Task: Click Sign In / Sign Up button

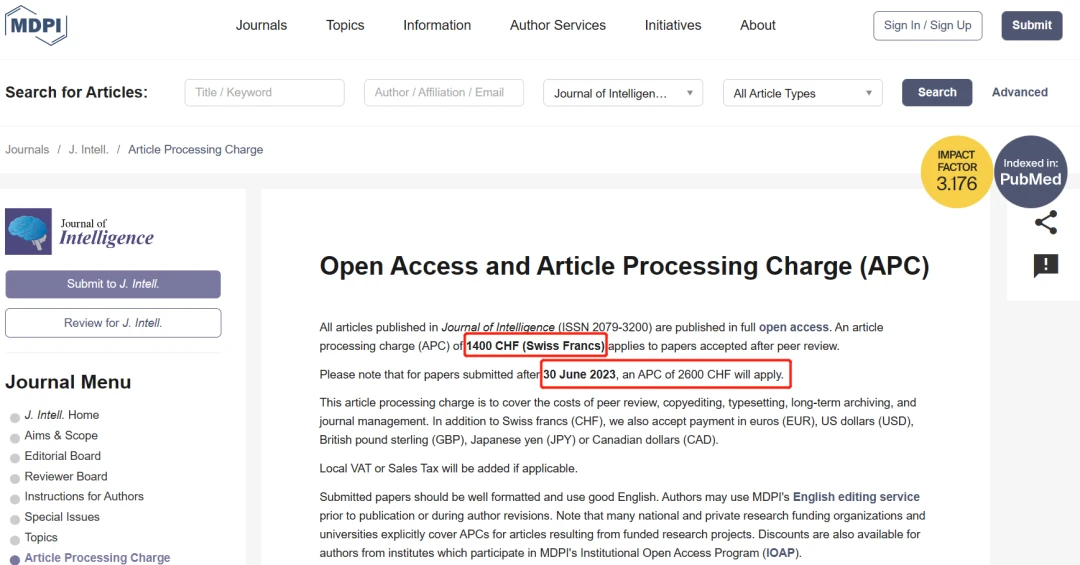Action: click(928, 25)
